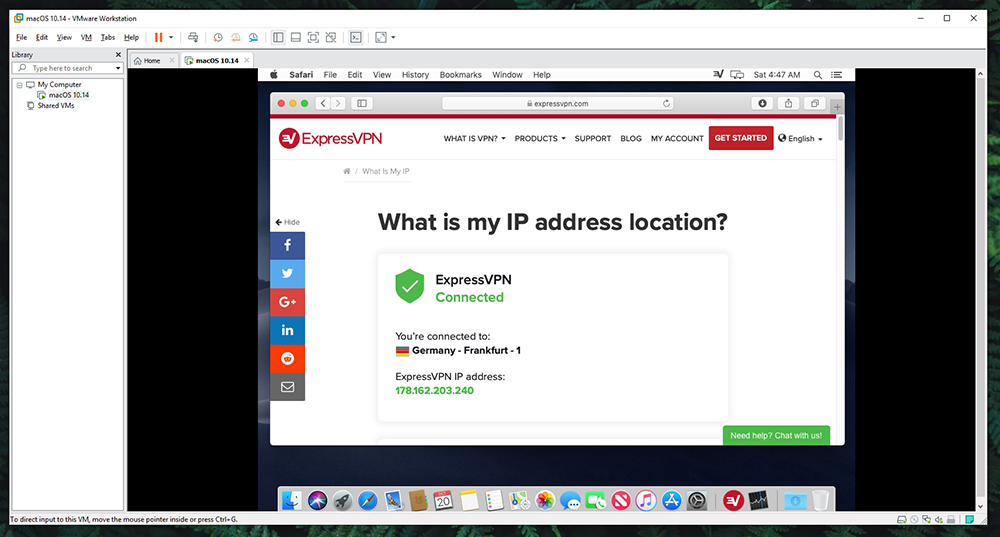
Task: Select macOS 10.14 in the library tree
Action: (68, 95)
